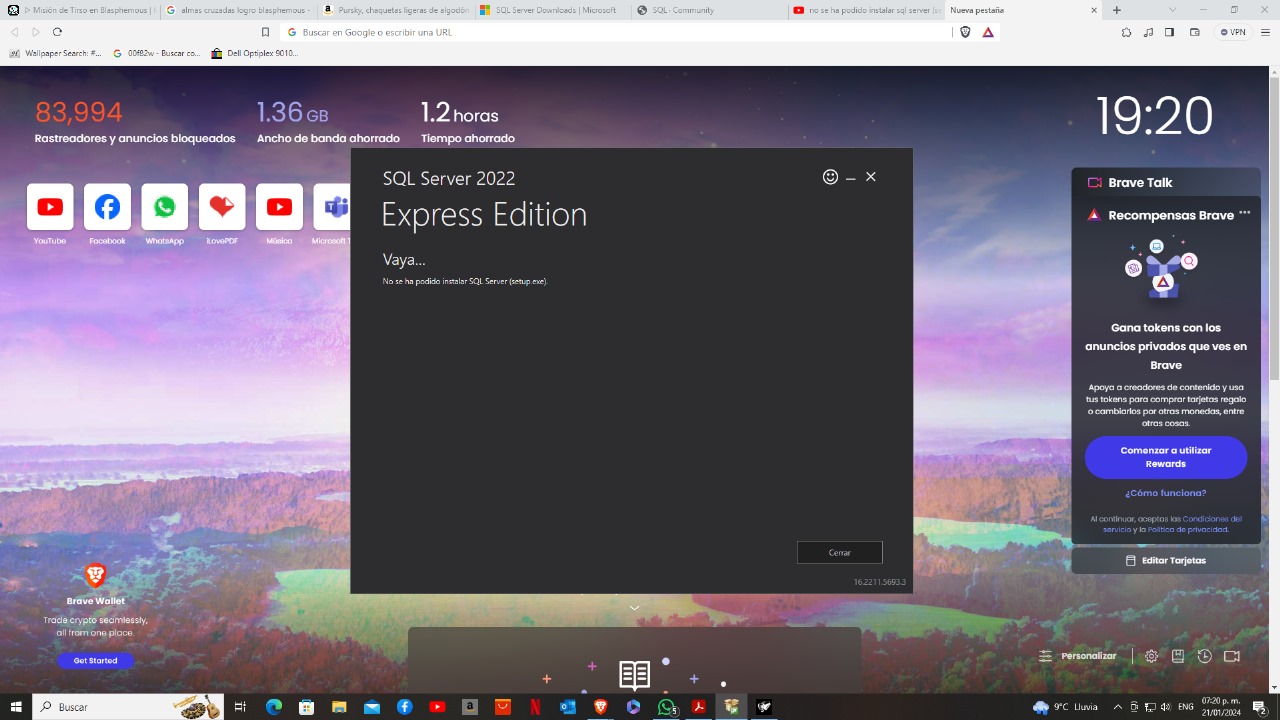The image size is (1280, 720).
Task: Open the music playlist icon in toolbar
Action: pyautogui.click(x=1148, y=32)
